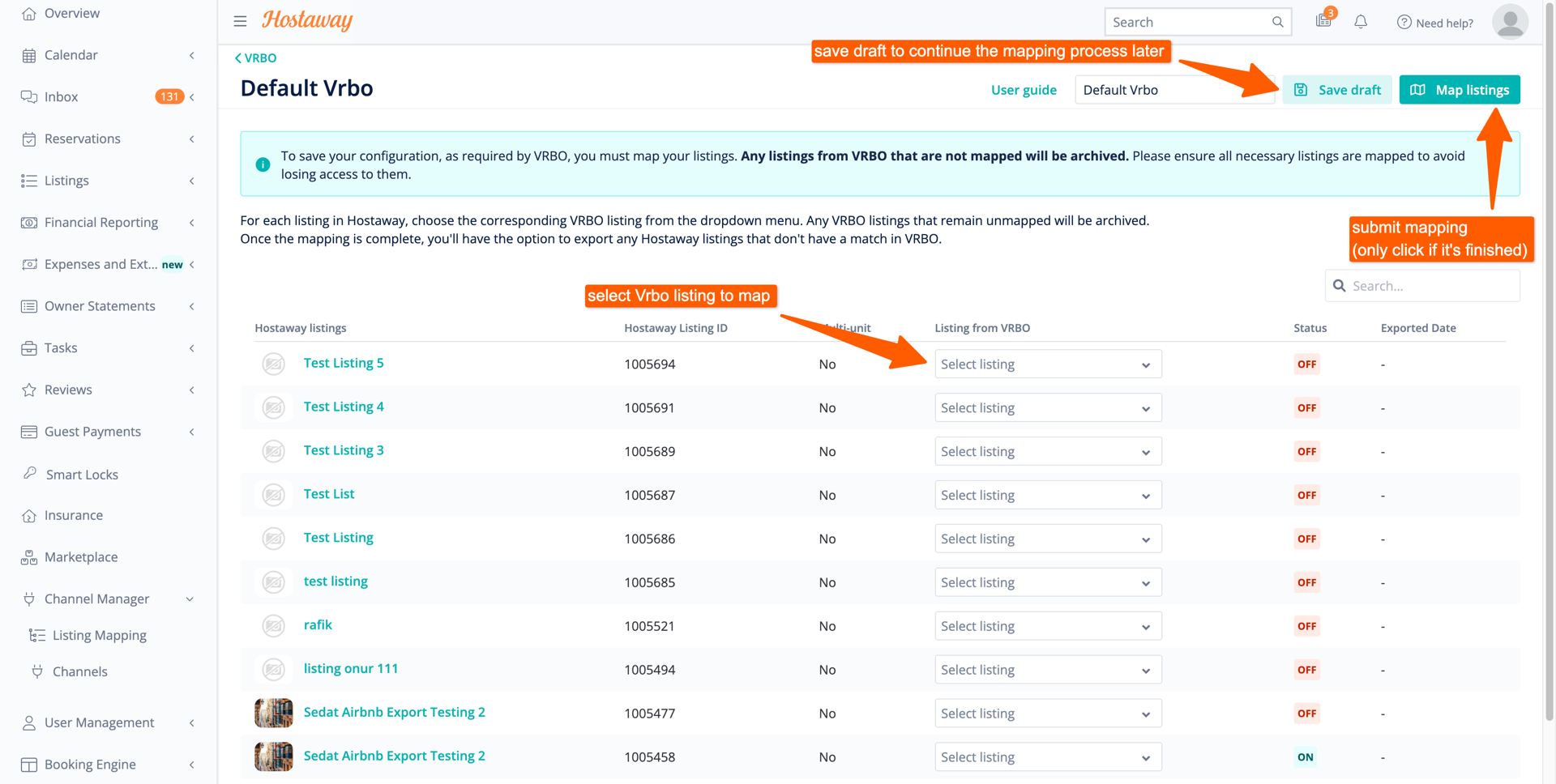Image resolution: width=1556 pixels, height=784 pixels.
Task: Click the magnifier icon in top search
Action: click(1277, 22)
